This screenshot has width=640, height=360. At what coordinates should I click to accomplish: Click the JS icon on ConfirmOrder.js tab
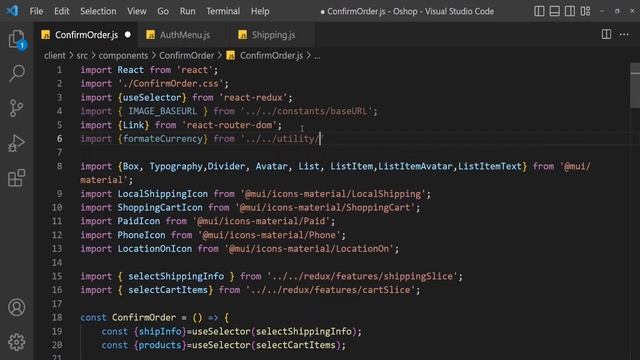tap(46, 35)
